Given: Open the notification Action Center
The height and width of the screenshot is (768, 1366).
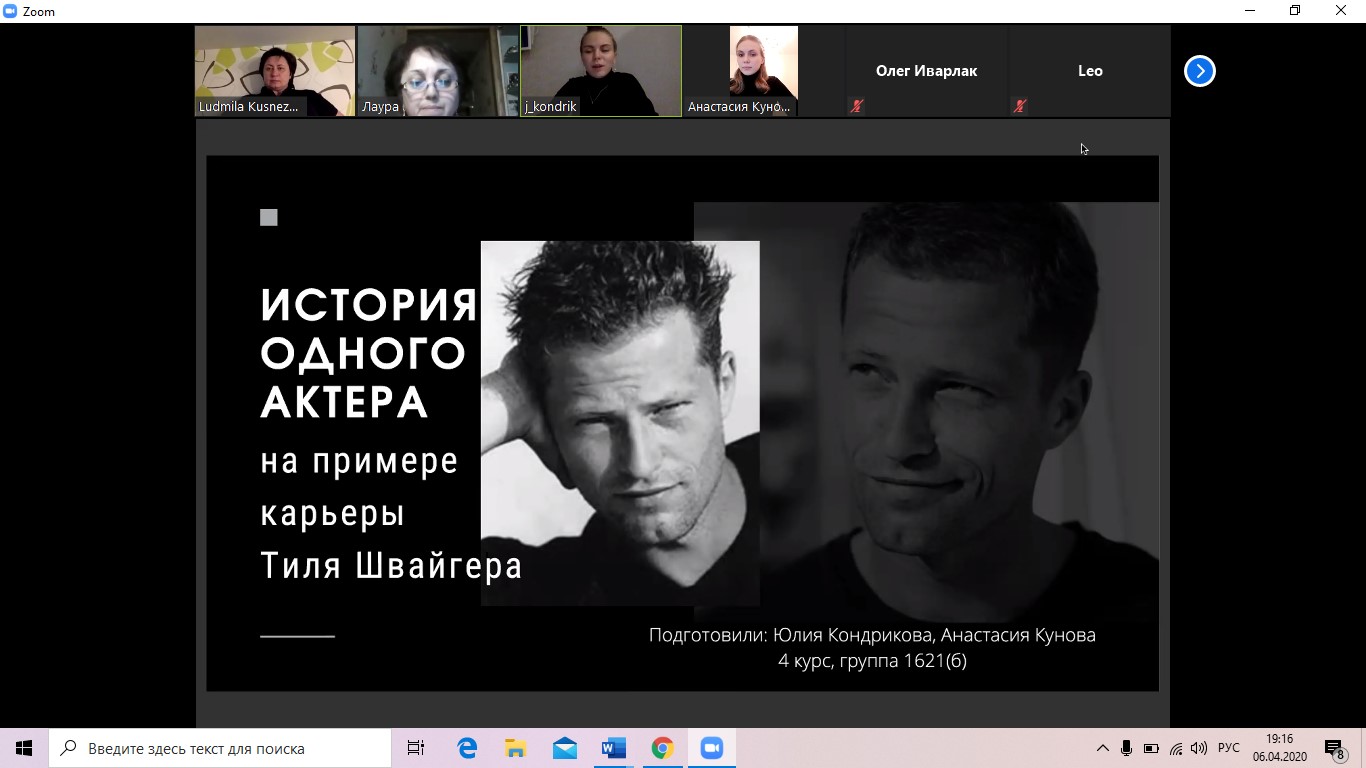Looking at the screenshot, I should click(x=1334, y=748).
